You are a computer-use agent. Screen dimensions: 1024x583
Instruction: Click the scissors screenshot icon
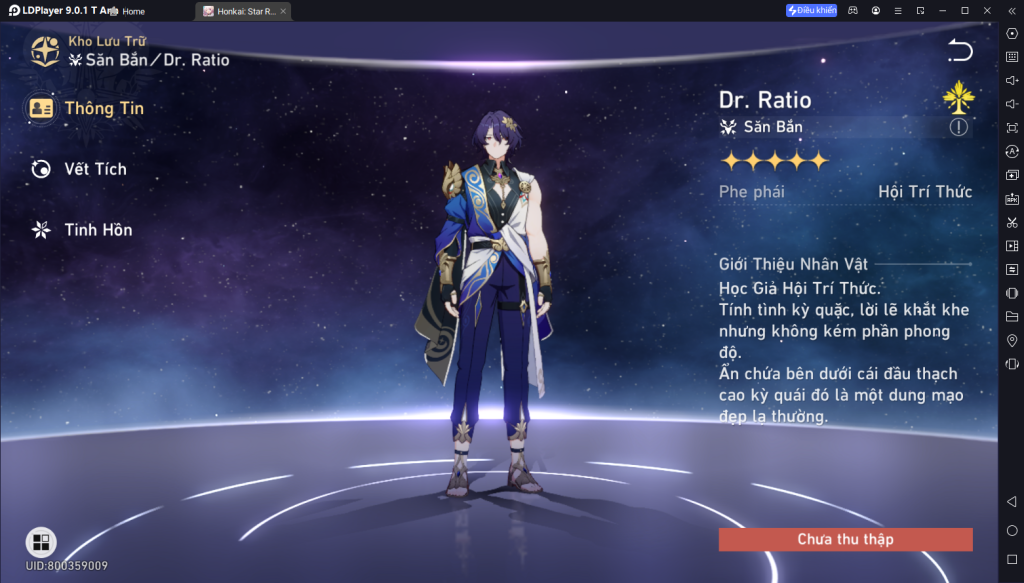[x=1012, y=223]
